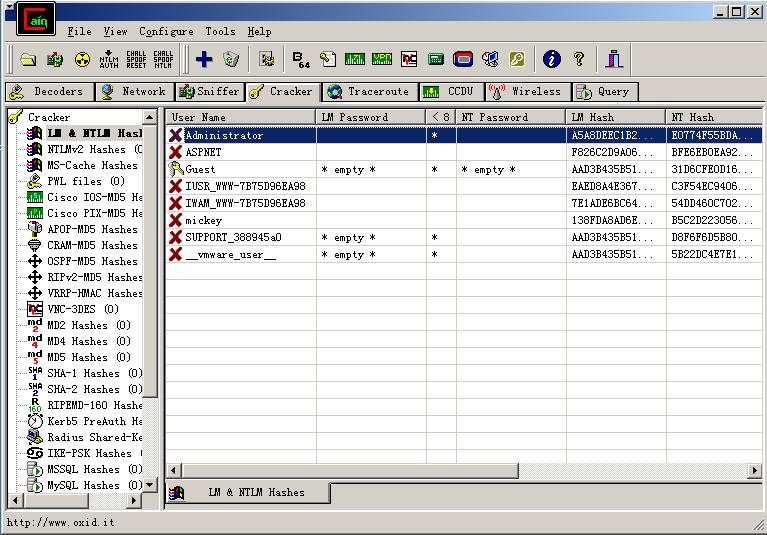Select the ASPNET user row
767x535 pixels.
pos(464,152)
